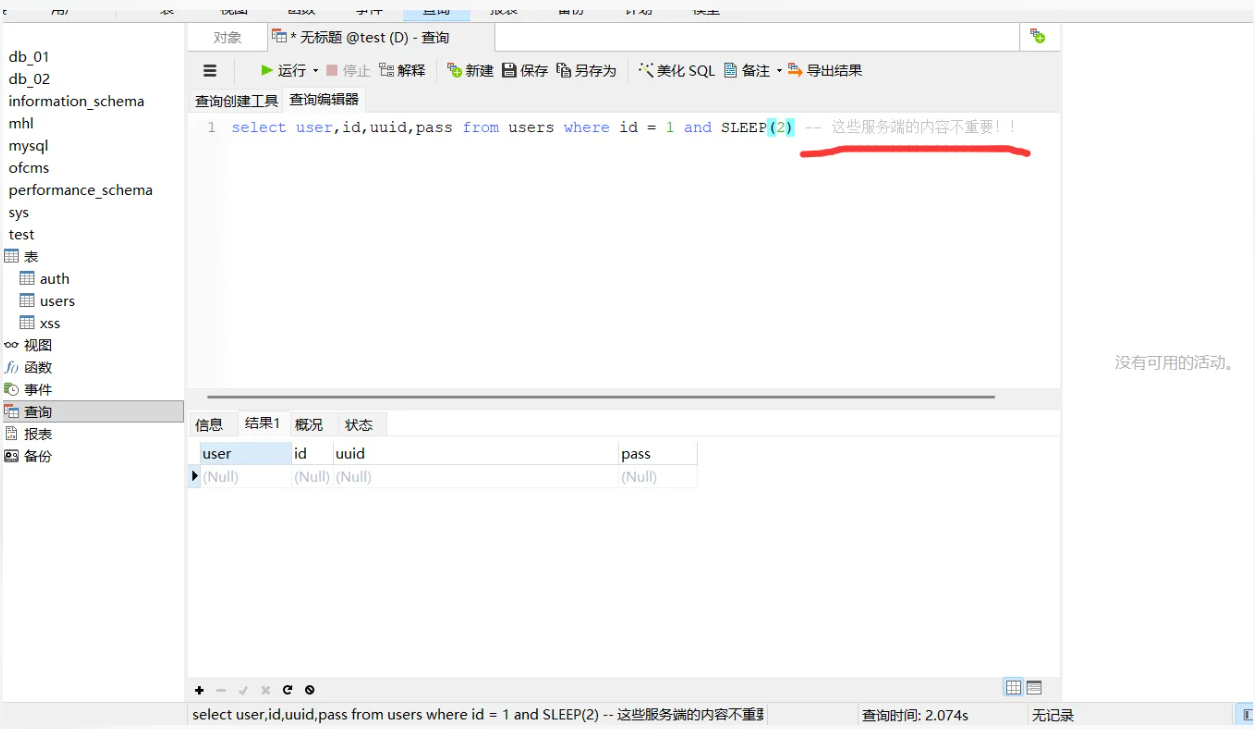
Task: Add a new record with plus button
Action: [198, 690]
